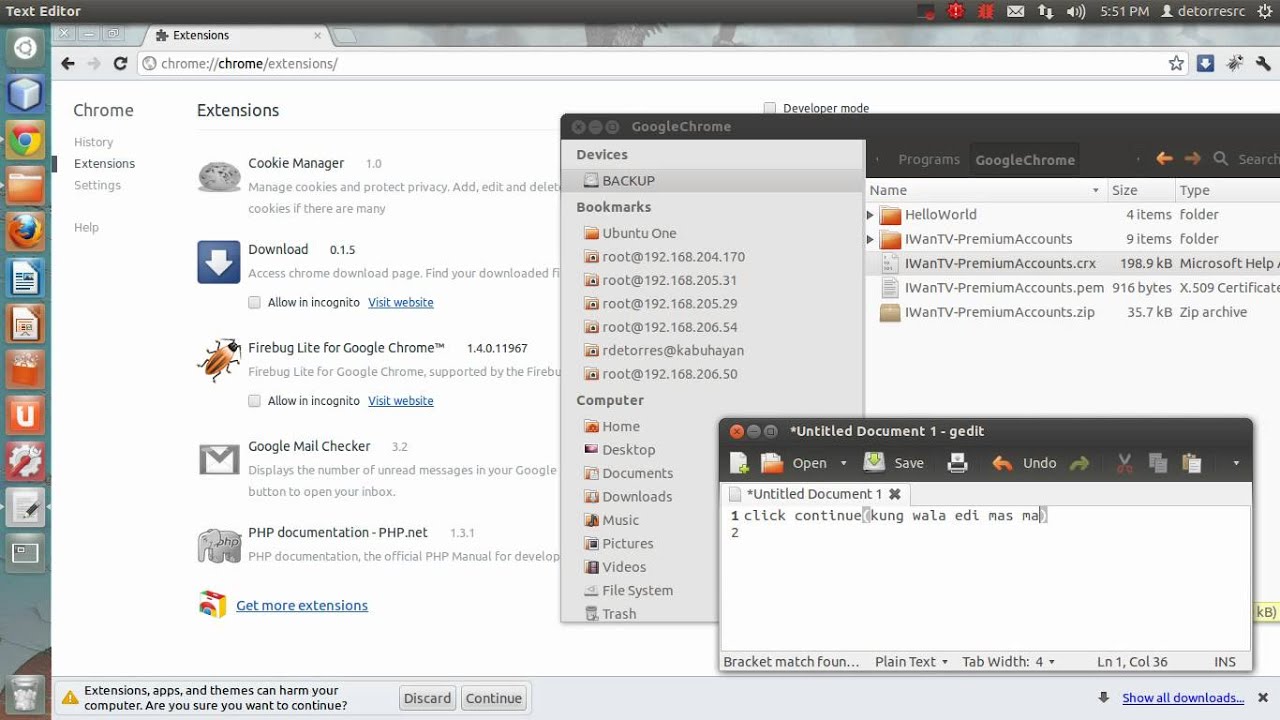
Task: Click the Chrome address bar
Action: click(660, 63)
